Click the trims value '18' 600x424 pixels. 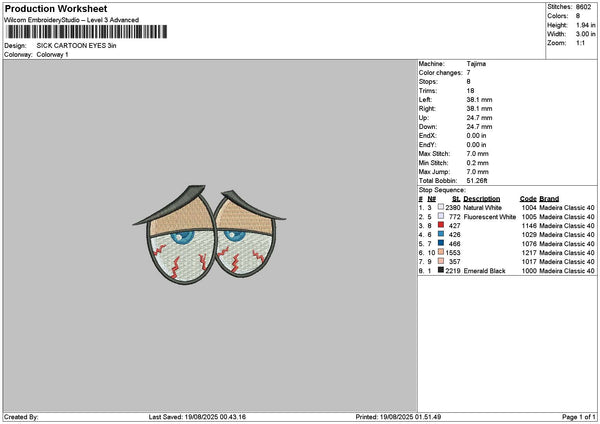coord(470,91)
